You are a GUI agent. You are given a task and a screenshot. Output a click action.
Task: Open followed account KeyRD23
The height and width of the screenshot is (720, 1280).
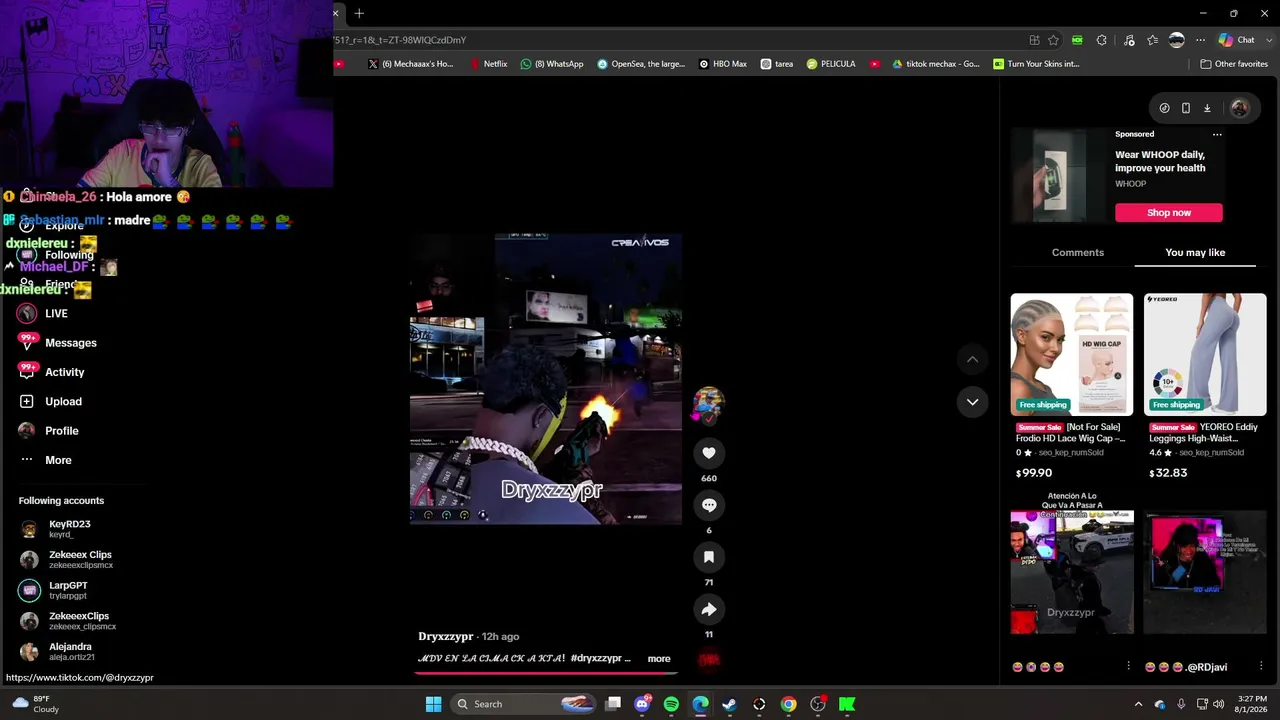click(x=57, y=529)
